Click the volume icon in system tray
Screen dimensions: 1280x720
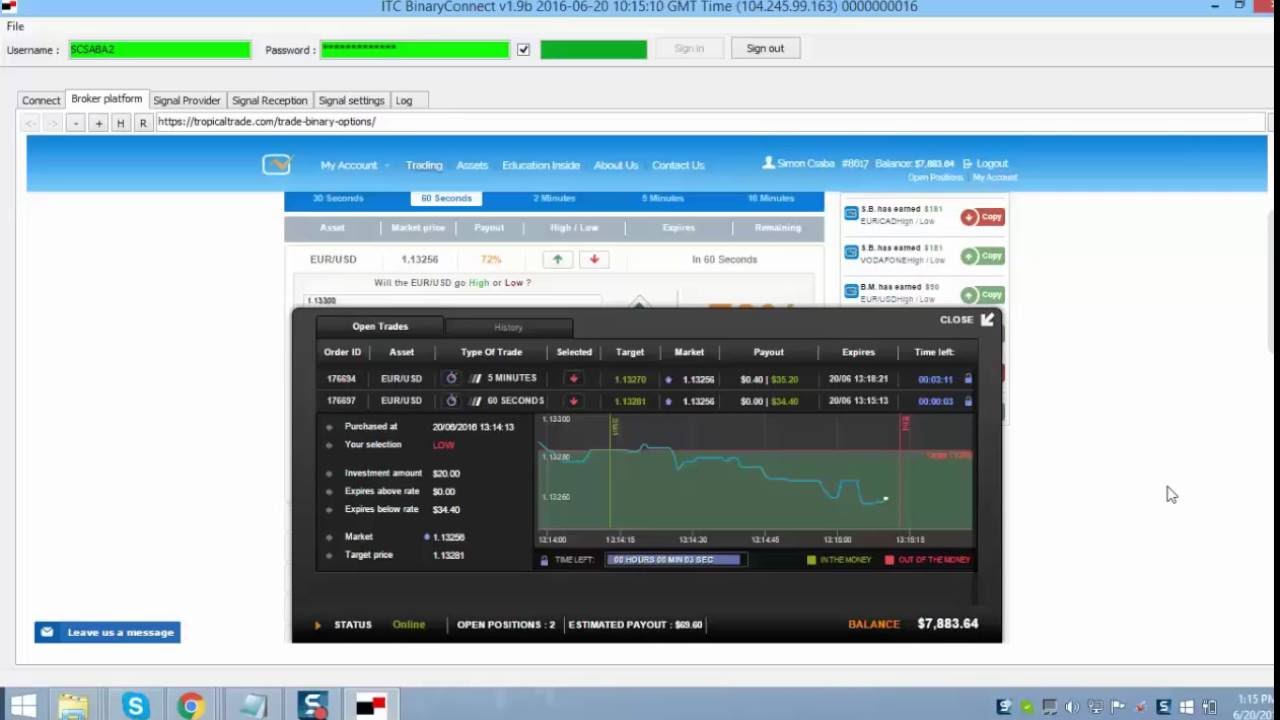[1073, 707]
